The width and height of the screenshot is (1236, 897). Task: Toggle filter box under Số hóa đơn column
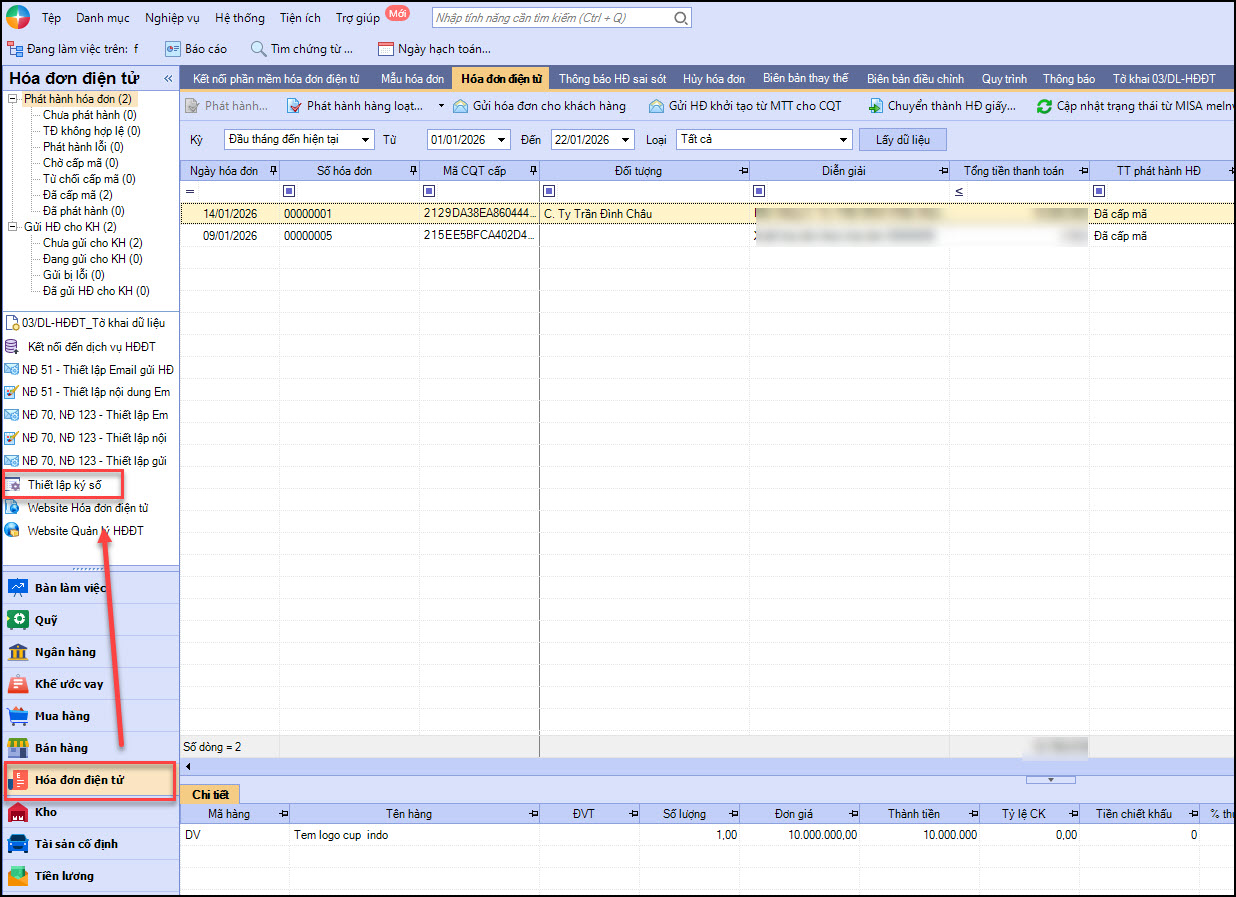tap(289, 191)
